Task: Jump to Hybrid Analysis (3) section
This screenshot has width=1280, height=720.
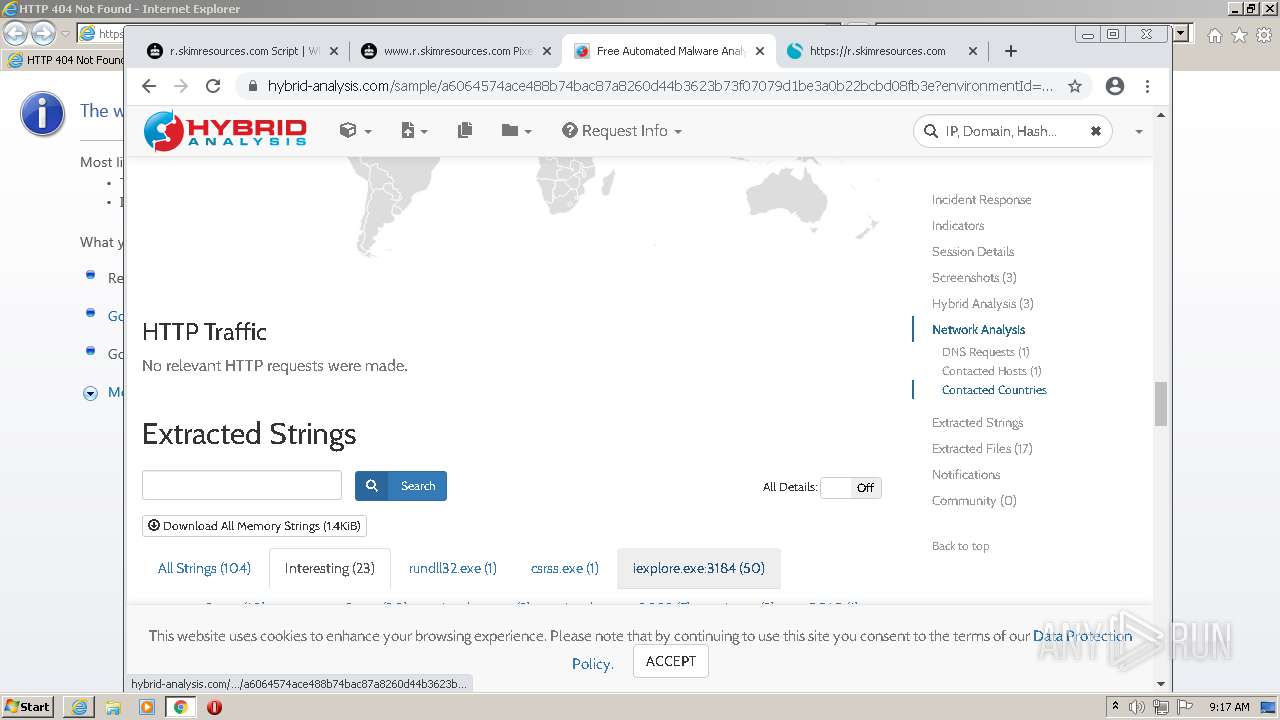Action: 983,304
